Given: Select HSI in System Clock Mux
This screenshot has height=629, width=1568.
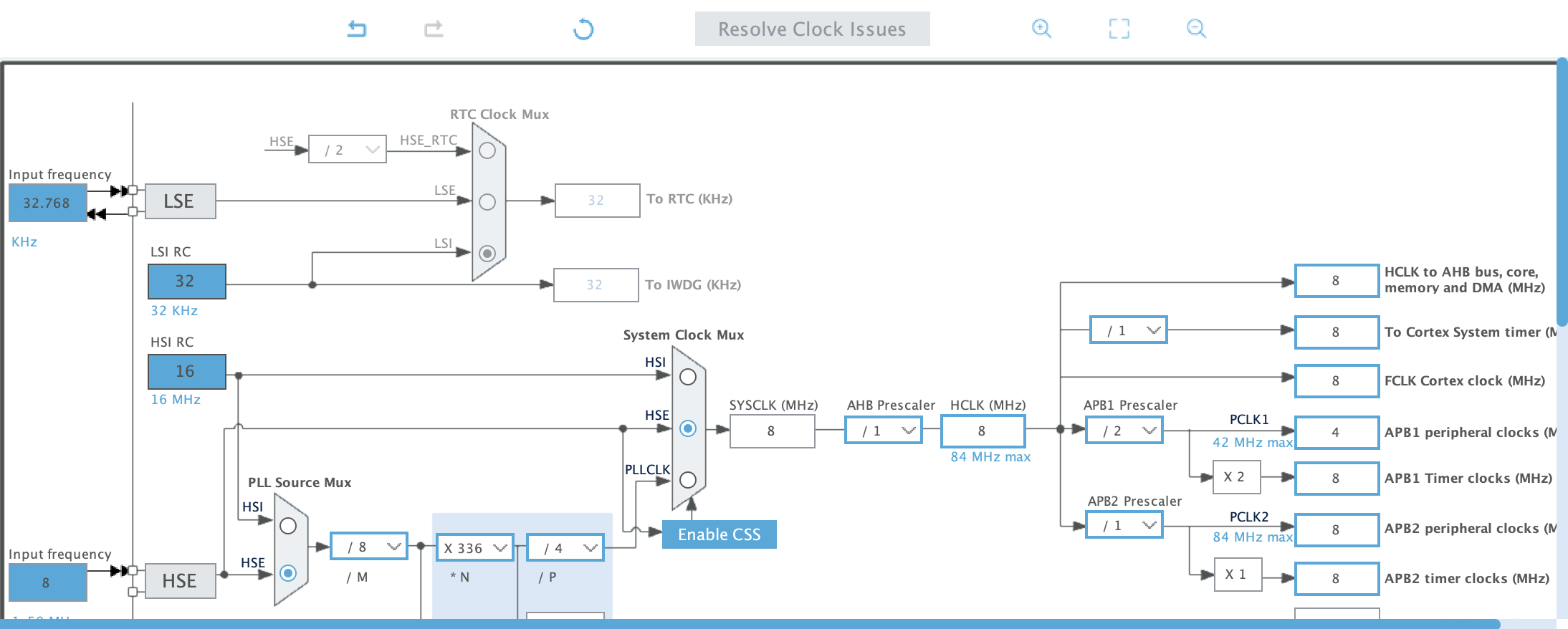Looking at the screenshot, I should click(x=688, y=377).
